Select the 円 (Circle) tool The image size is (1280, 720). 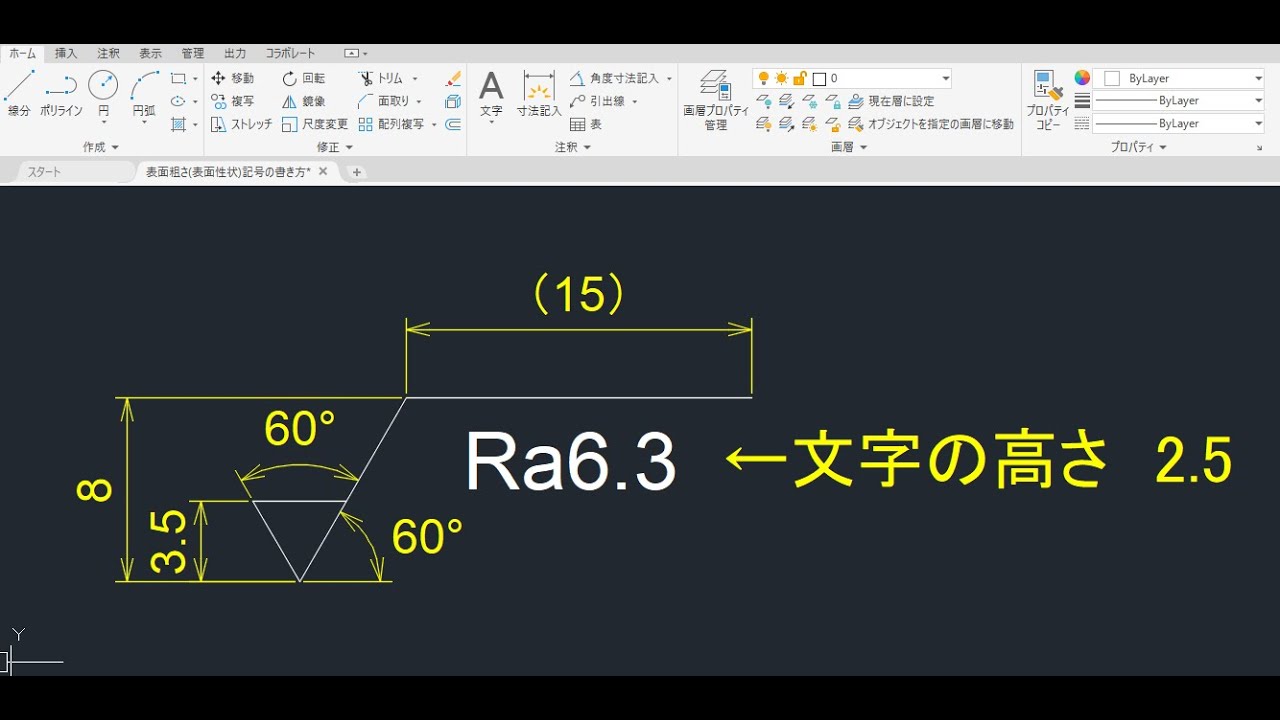(103, 94)
